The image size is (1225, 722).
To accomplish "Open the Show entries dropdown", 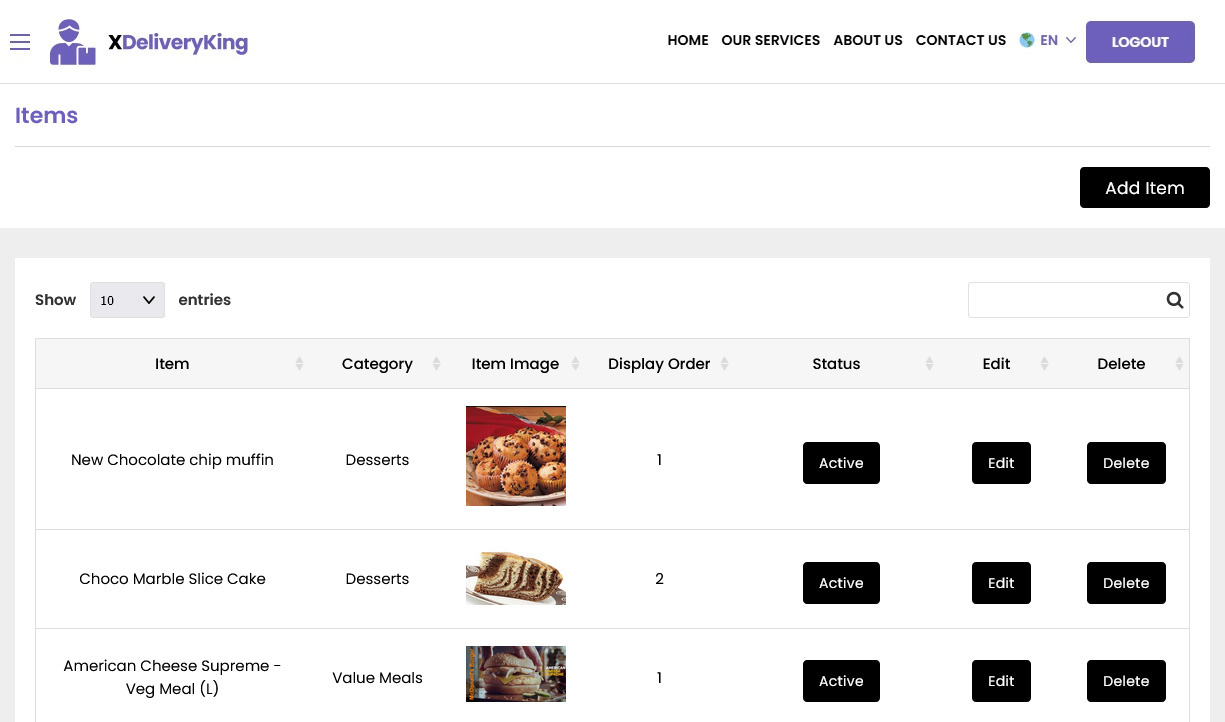I will click(x=127, y=299).
